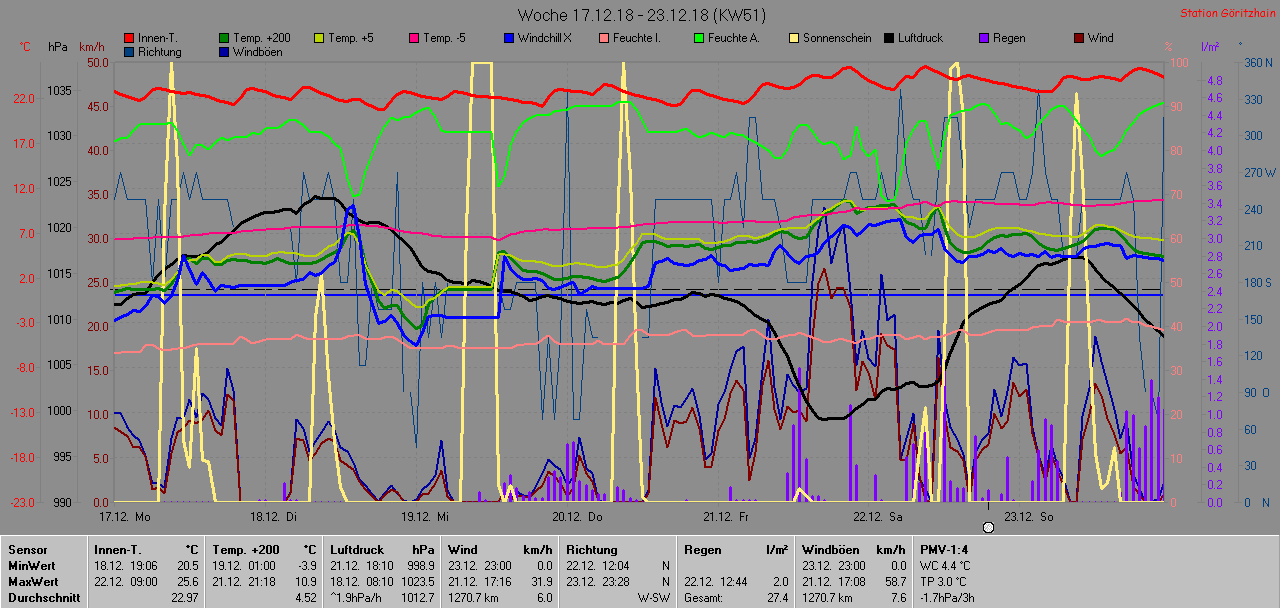Click the Wind maximum value '31.9'
This screenshot has height=608, width=1280.
coord(540,581)
